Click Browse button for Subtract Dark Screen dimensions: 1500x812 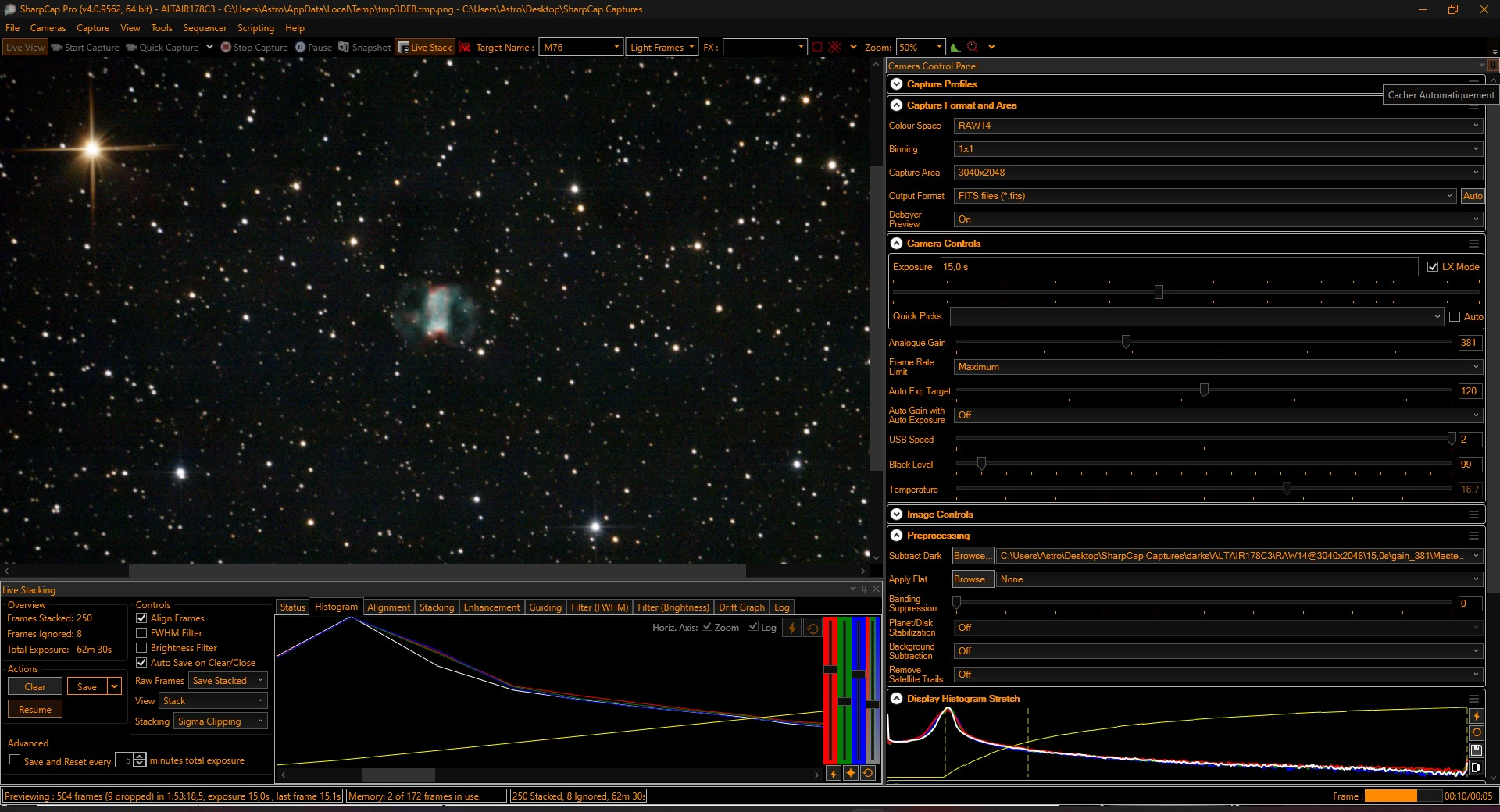[x=973, y=556]
